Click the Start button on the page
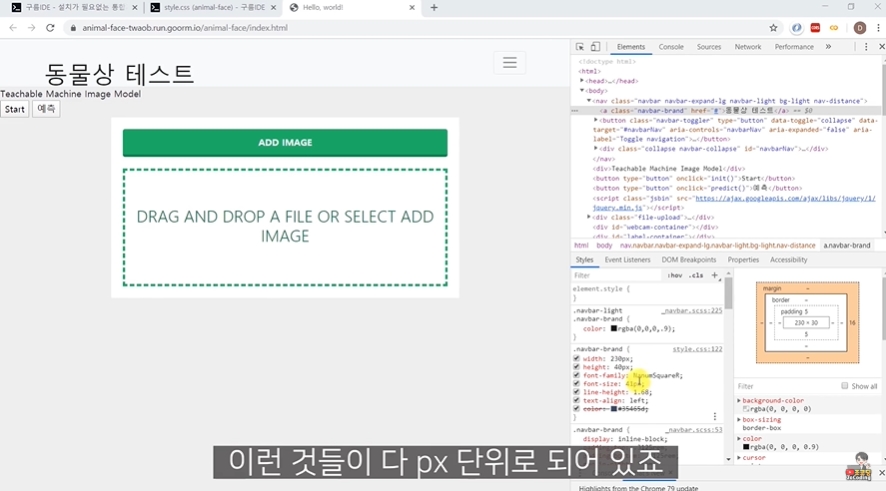Screen dimensions: 886x491 15,109
